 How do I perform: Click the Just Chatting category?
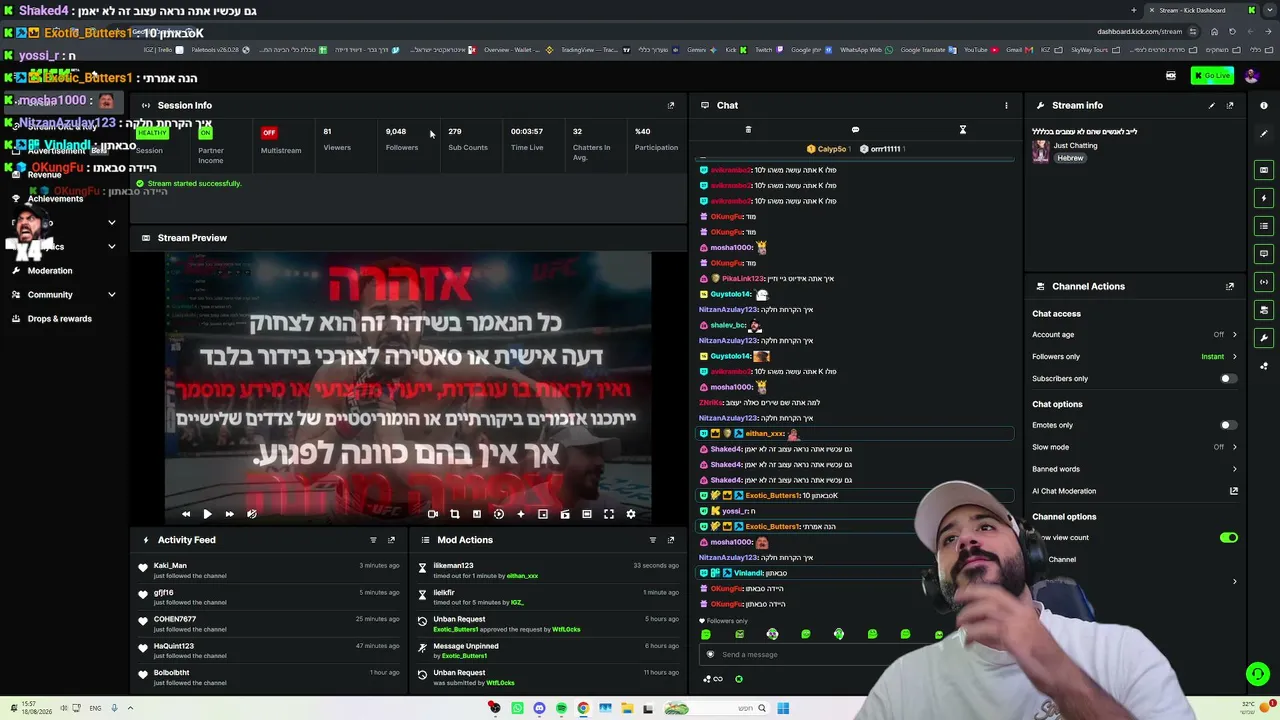click(1075, 146)
